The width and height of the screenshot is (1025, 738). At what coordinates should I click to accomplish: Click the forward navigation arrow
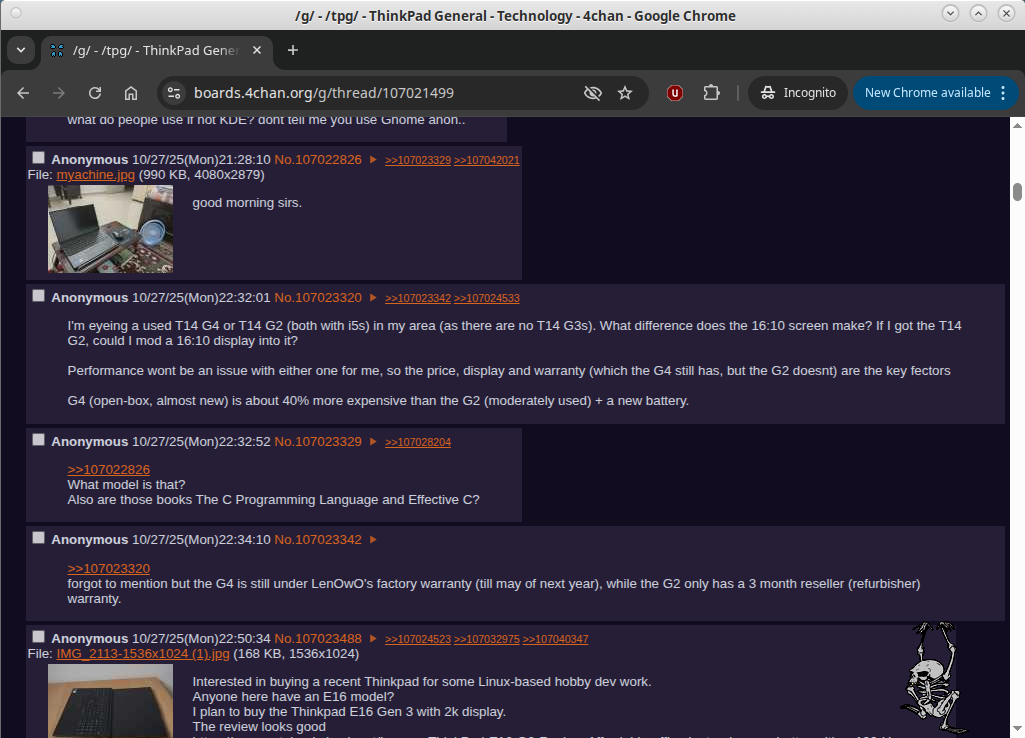(59, 93)
